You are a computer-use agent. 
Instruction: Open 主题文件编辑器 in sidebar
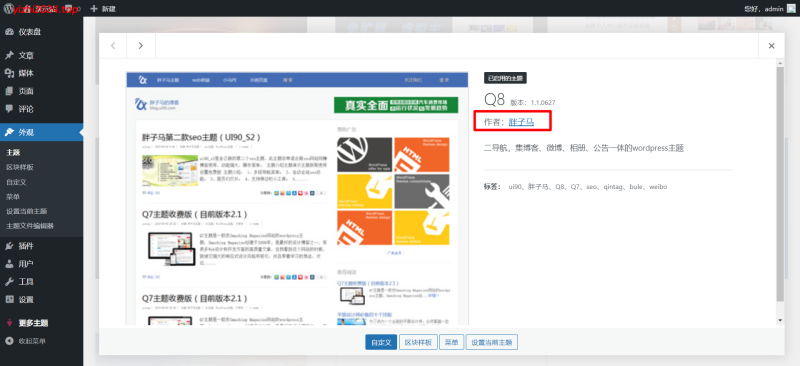tap(30, 226)
